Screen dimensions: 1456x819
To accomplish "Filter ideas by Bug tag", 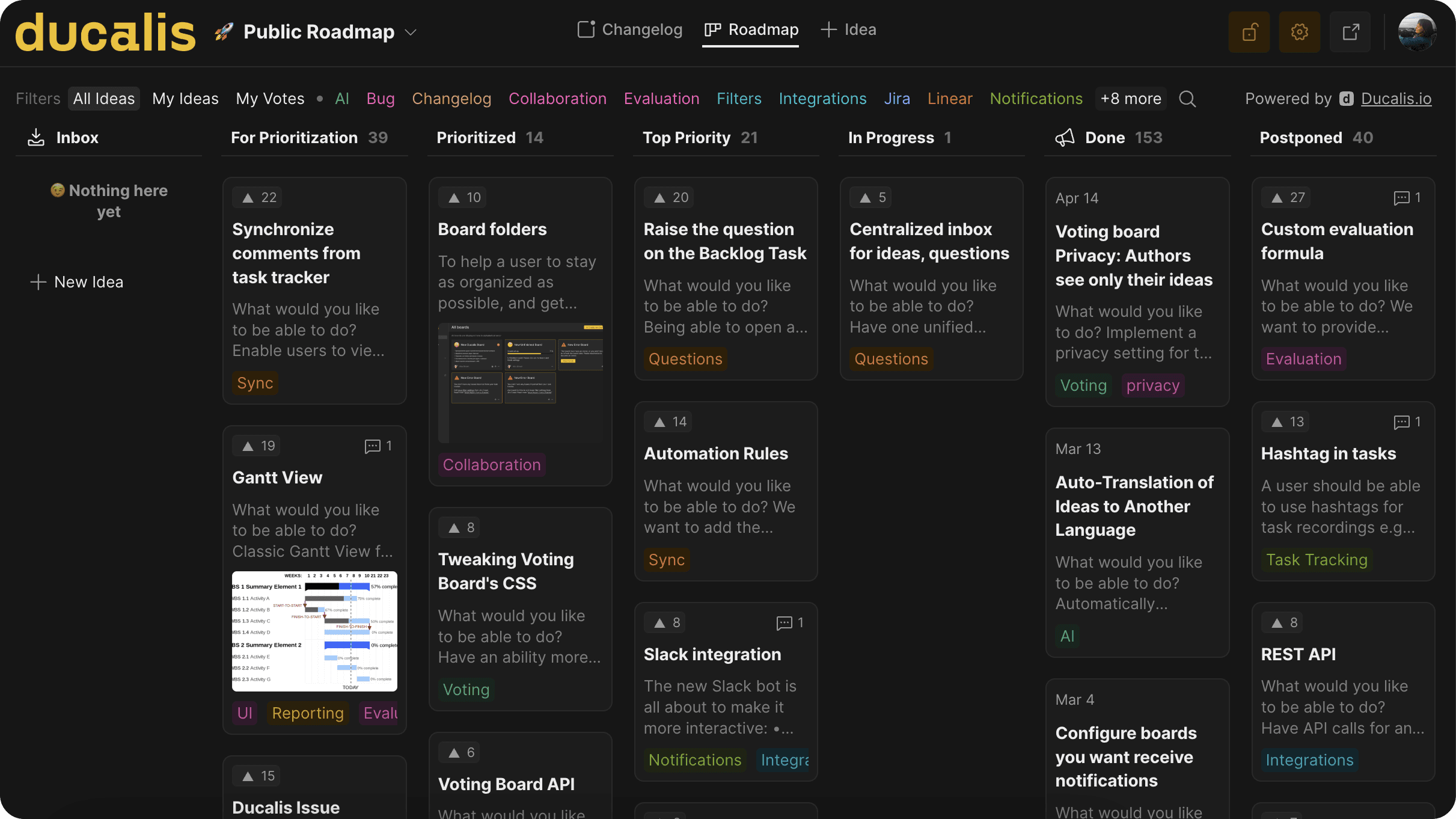I will 381,99.
